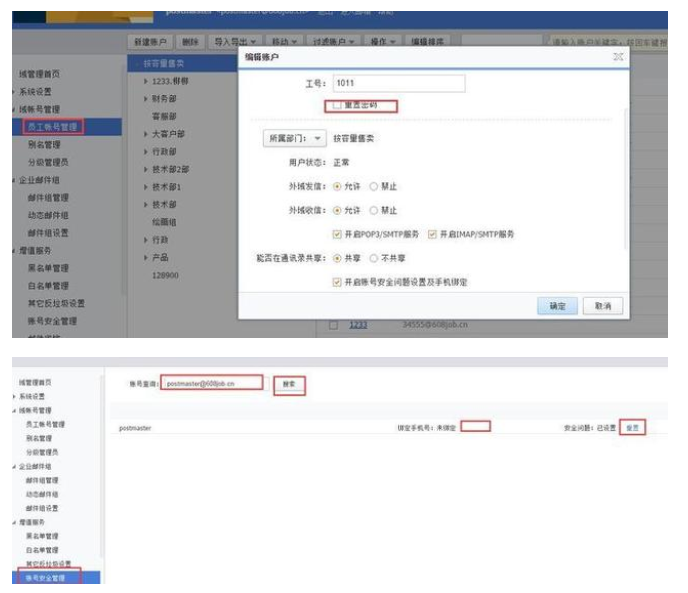Click the 新建帐户 toolbar button
This screenshot has height=593, width=688.
[152, 42]
